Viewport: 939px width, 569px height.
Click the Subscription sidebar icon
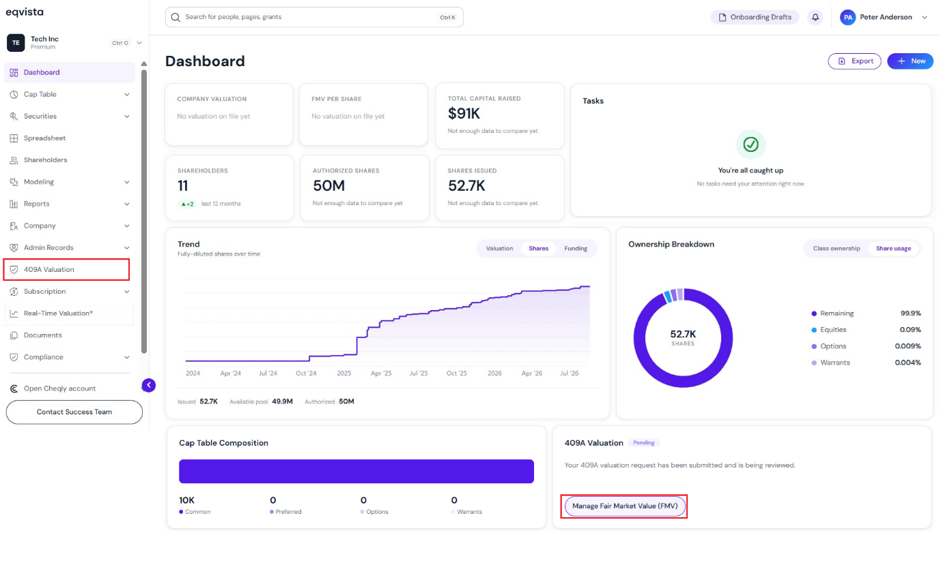[14, 292]
